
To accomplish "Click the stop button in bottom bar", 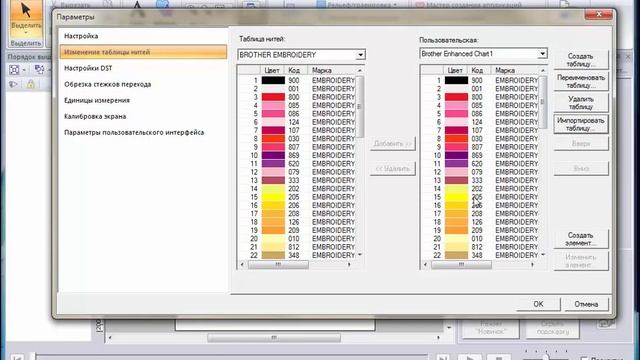I will (499, 358).
